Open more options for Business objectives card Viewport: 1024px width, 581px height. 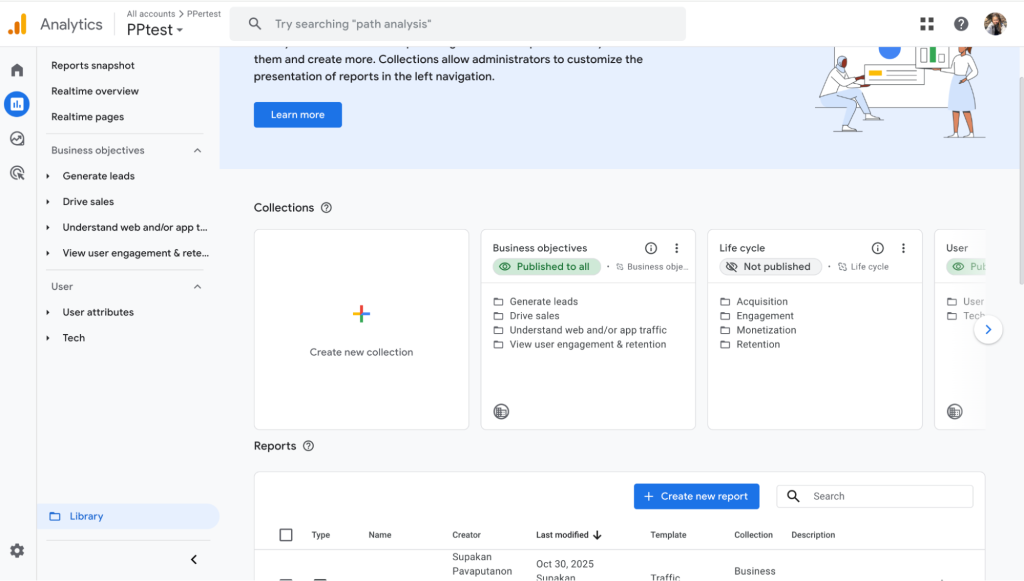(677, 248)
